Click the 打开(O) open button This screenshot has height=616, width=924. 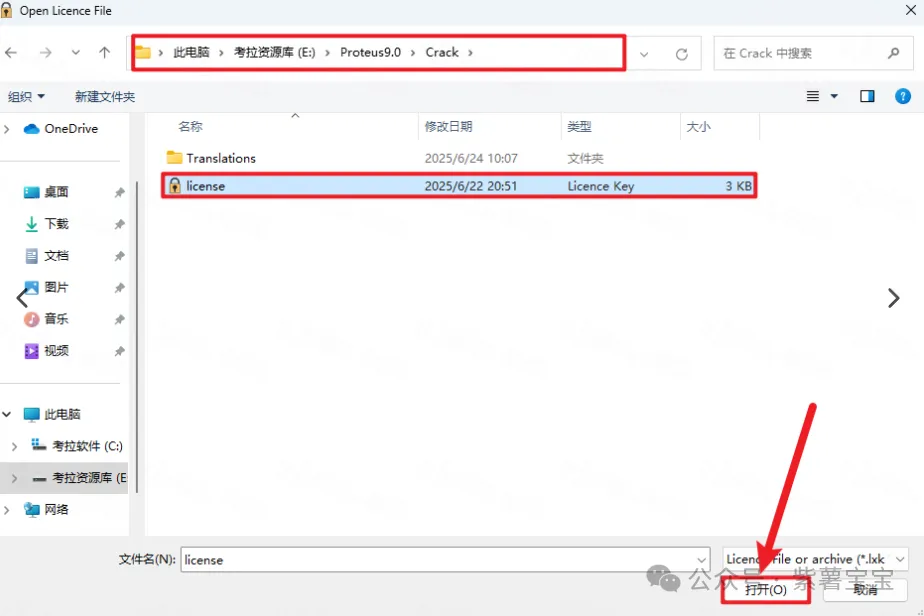(x=766, y=590)
